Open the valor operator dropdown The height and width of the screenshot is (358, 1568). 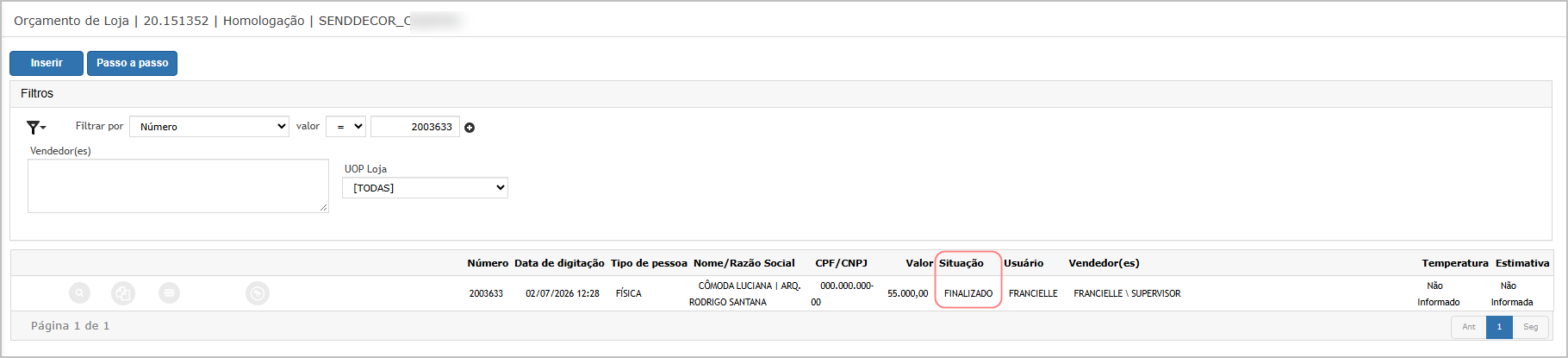(345, 127)
